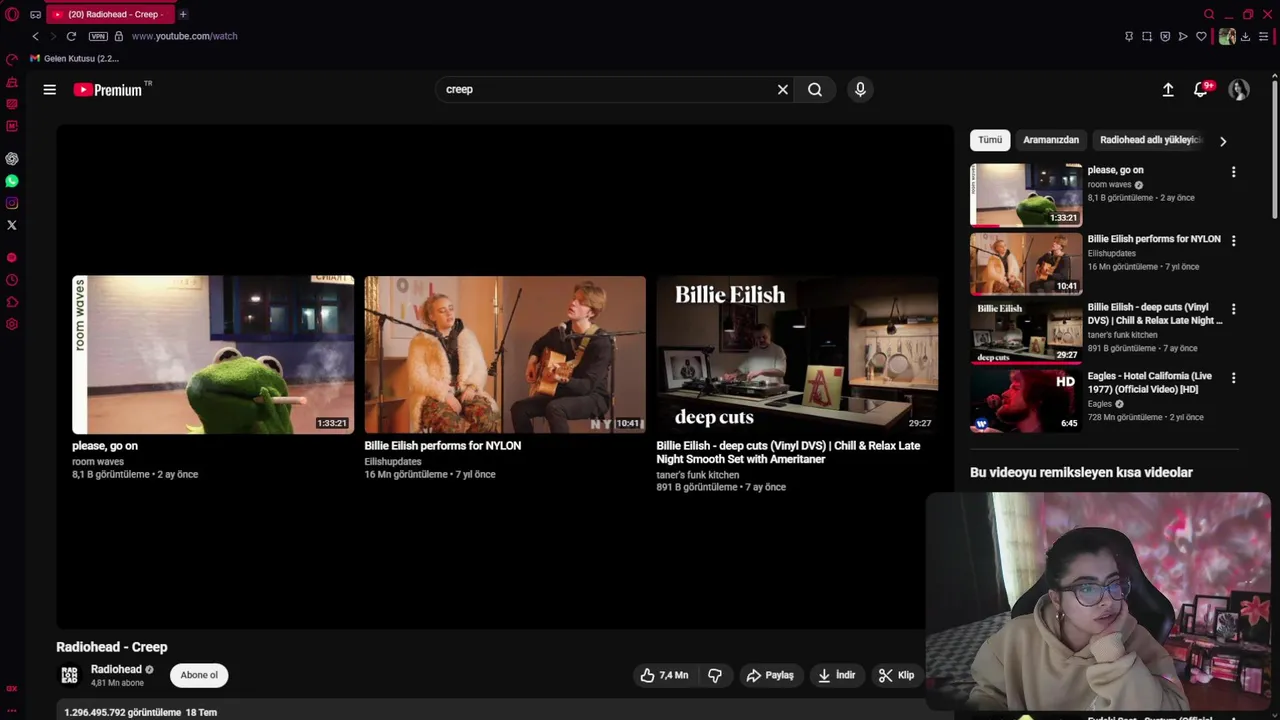Reload the page
The width and height of the screenshot is (1280, 720).
tap(71, 36)
